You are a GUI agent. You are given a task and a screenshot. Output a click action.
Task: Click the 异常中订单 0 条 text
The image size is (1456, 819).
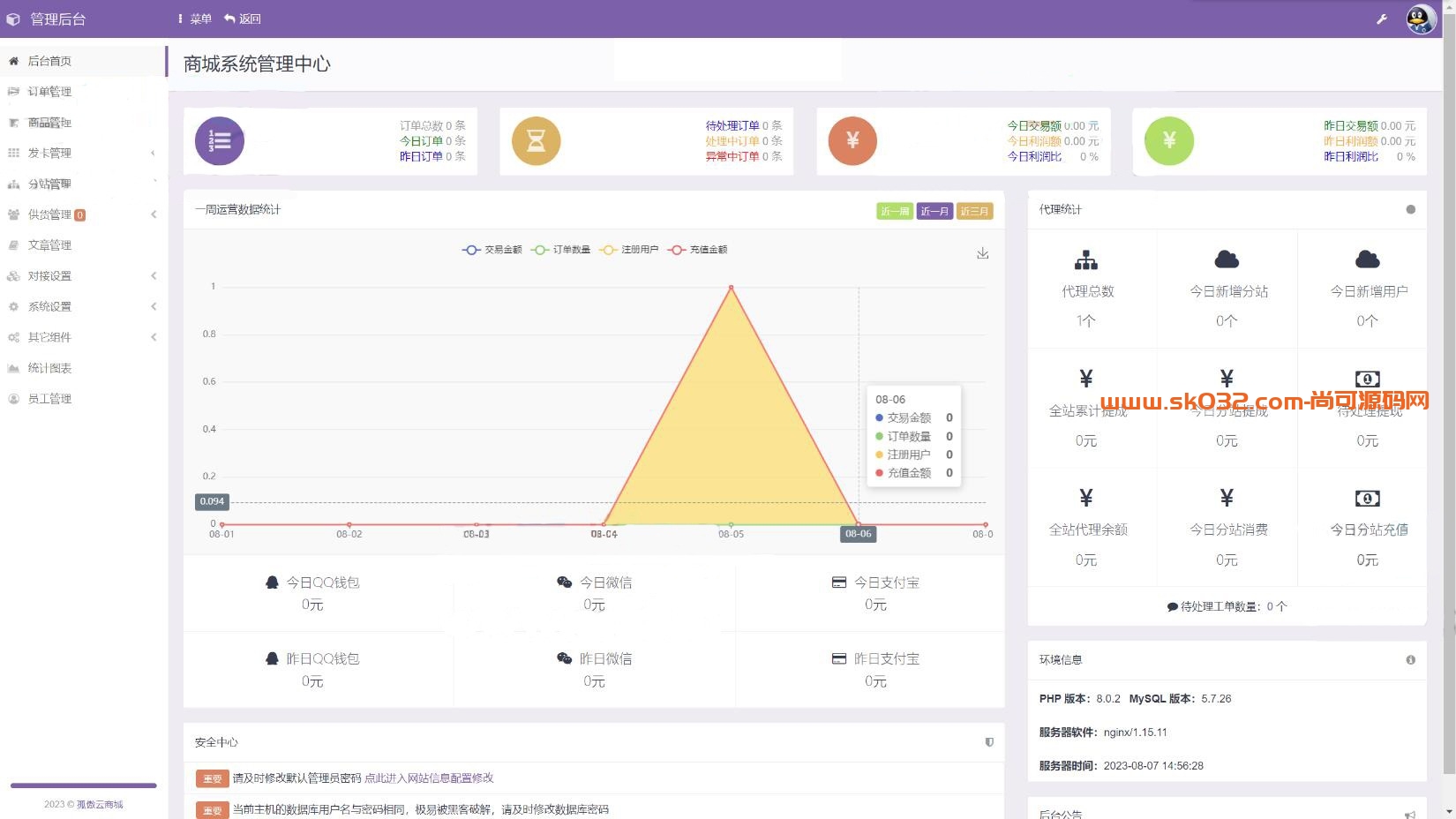point(743,156)
